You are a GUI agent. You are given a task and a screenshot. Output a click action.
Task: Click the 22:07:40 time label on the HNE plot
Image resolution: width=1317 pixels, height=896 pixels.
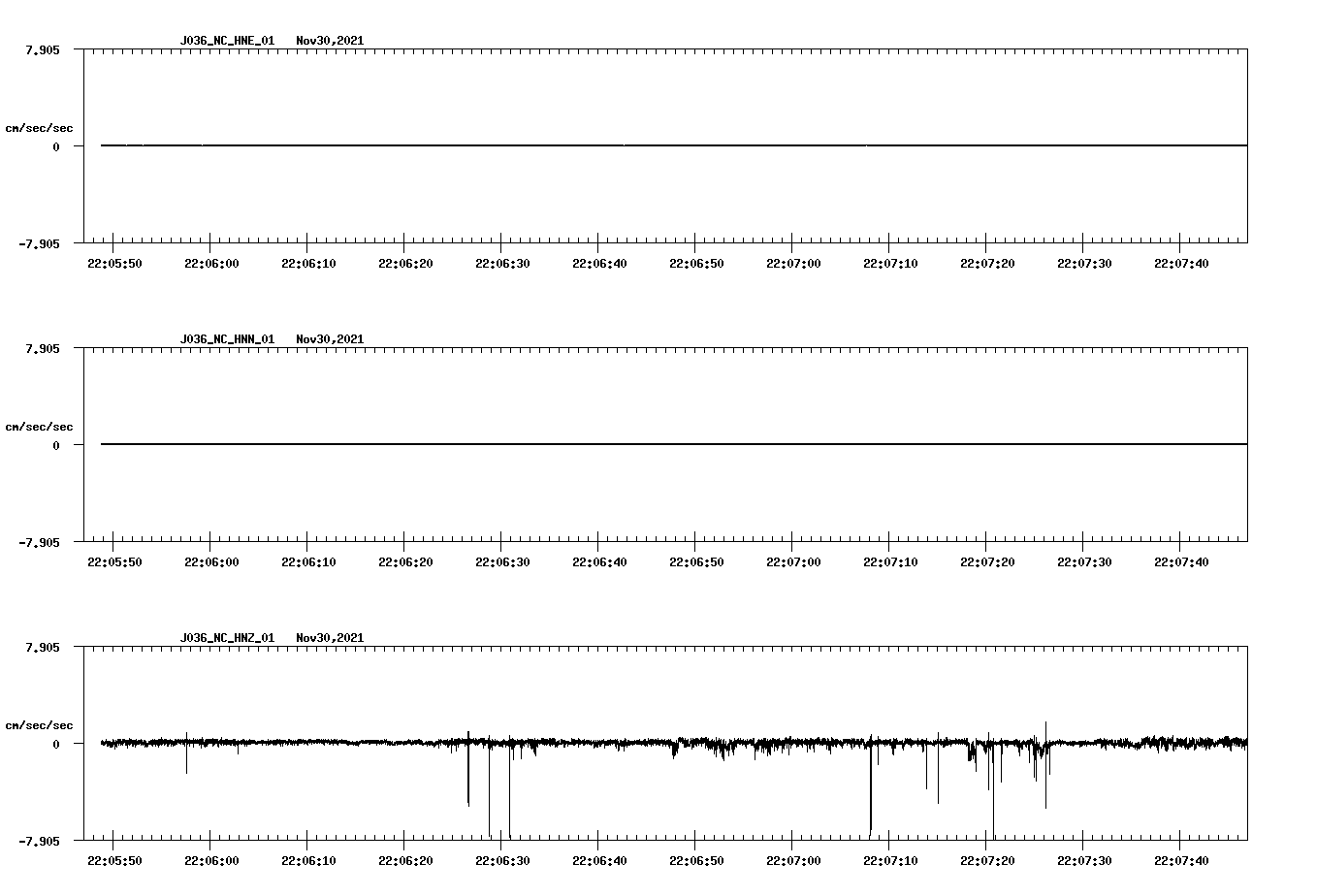(x=1181, y=264)
